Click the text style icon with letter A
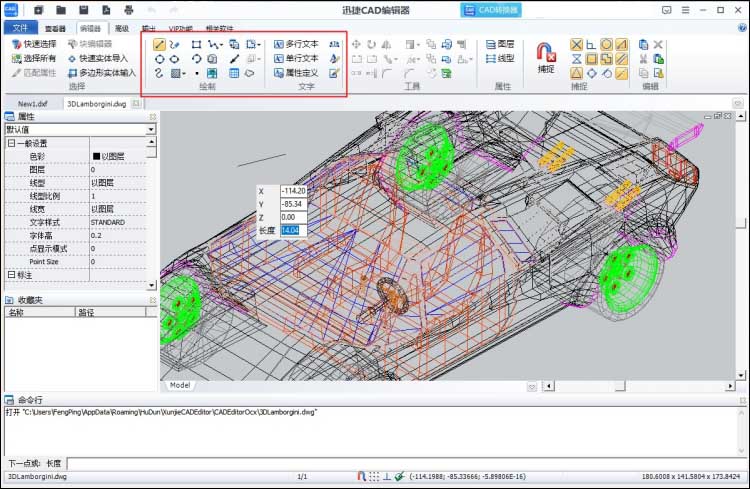The height and width of the screenshot is (489, 750). pyautogui.click(x=334, y=59)
